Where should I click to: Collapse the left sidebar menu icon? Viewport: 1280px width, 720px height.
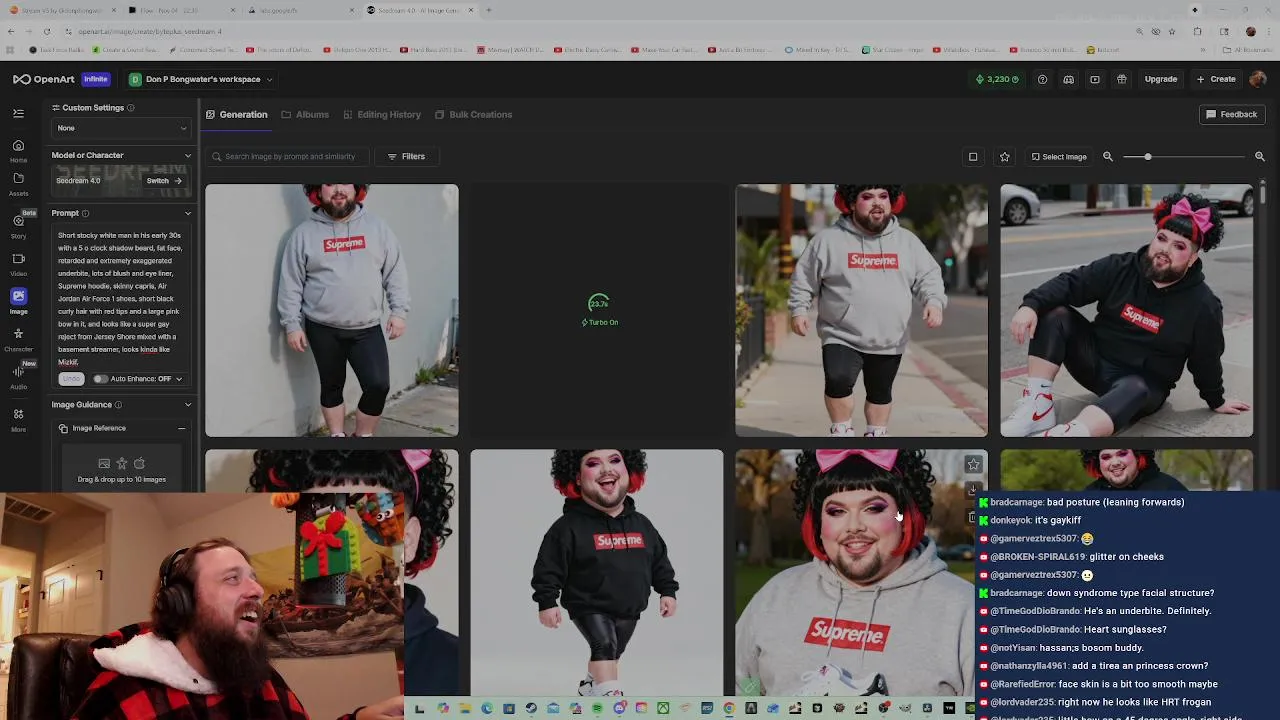pos(18,114)
